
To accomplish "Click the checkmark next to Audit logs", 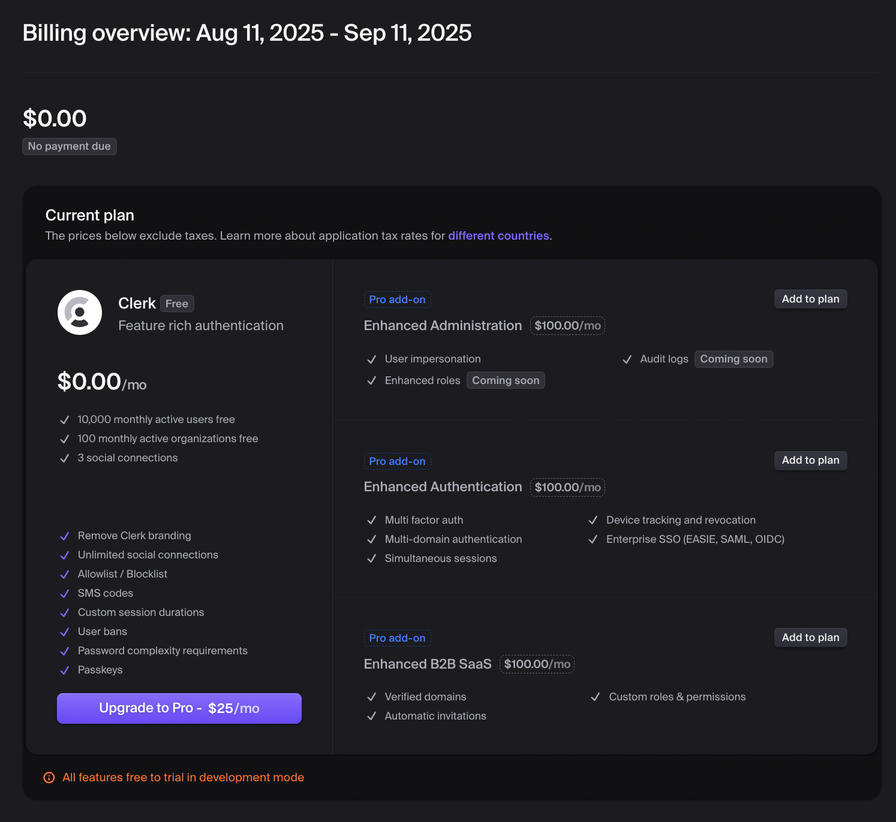I will (627, 359).
